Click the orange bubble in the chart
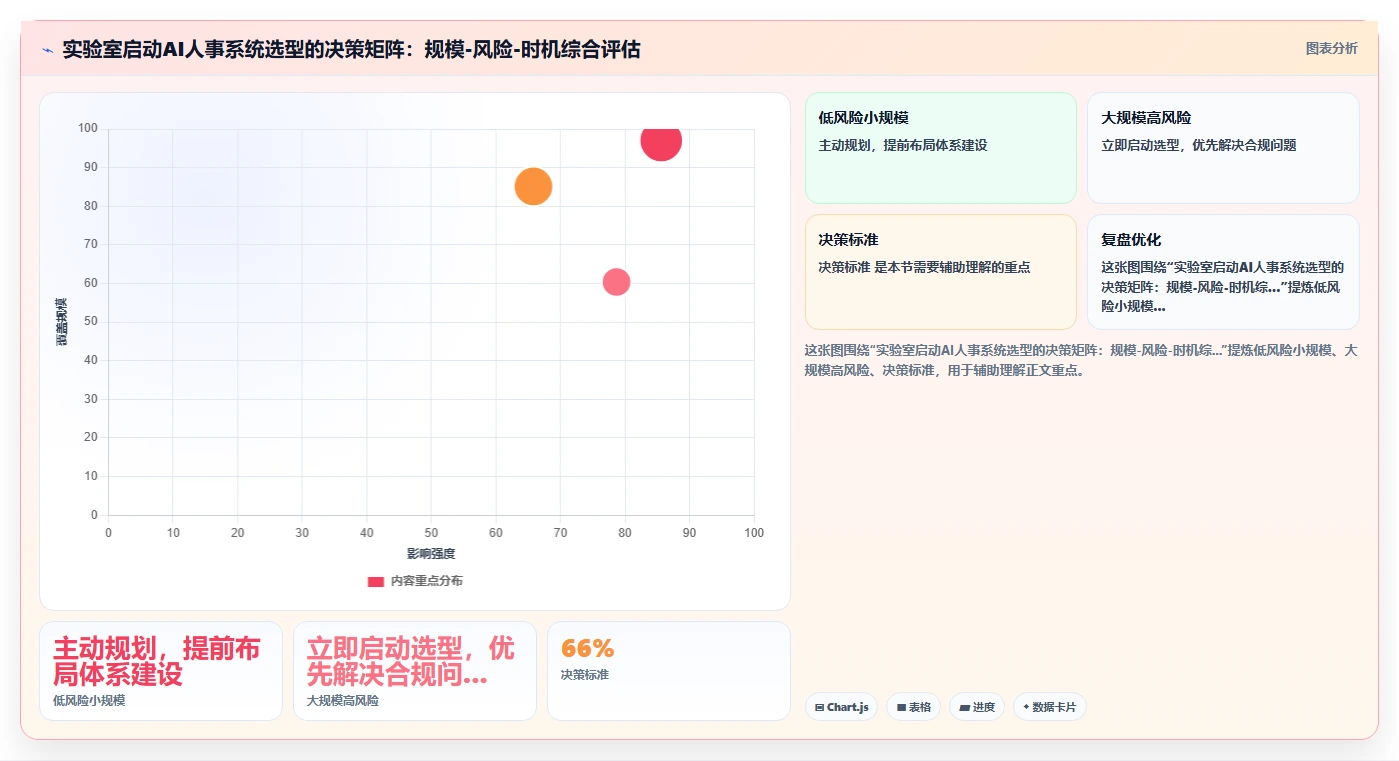This screenshot has width=1399, height=761. [533, 186]
